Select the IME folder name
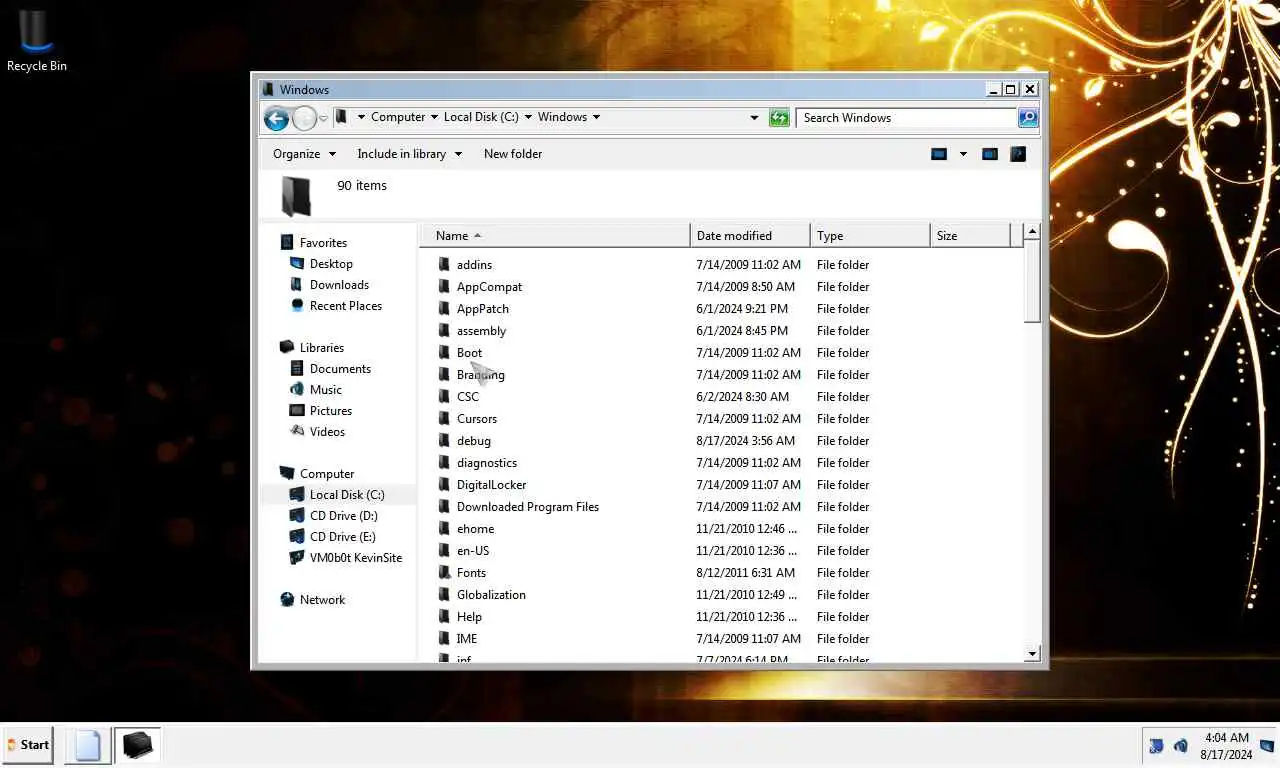 click(467, 639)
